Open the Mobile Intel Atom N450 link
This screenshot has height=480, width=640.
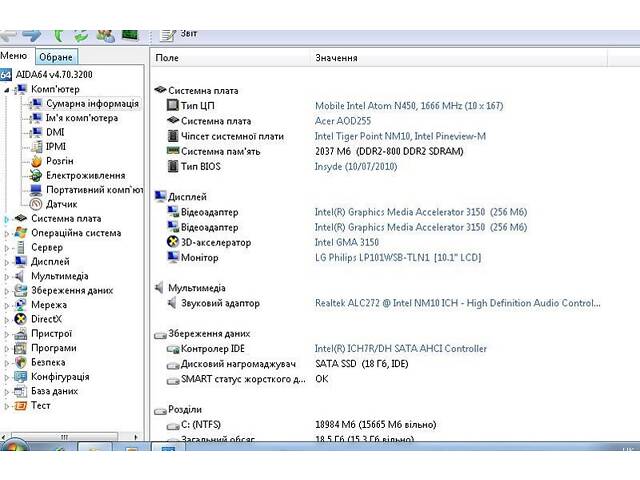tap(409, 106)
